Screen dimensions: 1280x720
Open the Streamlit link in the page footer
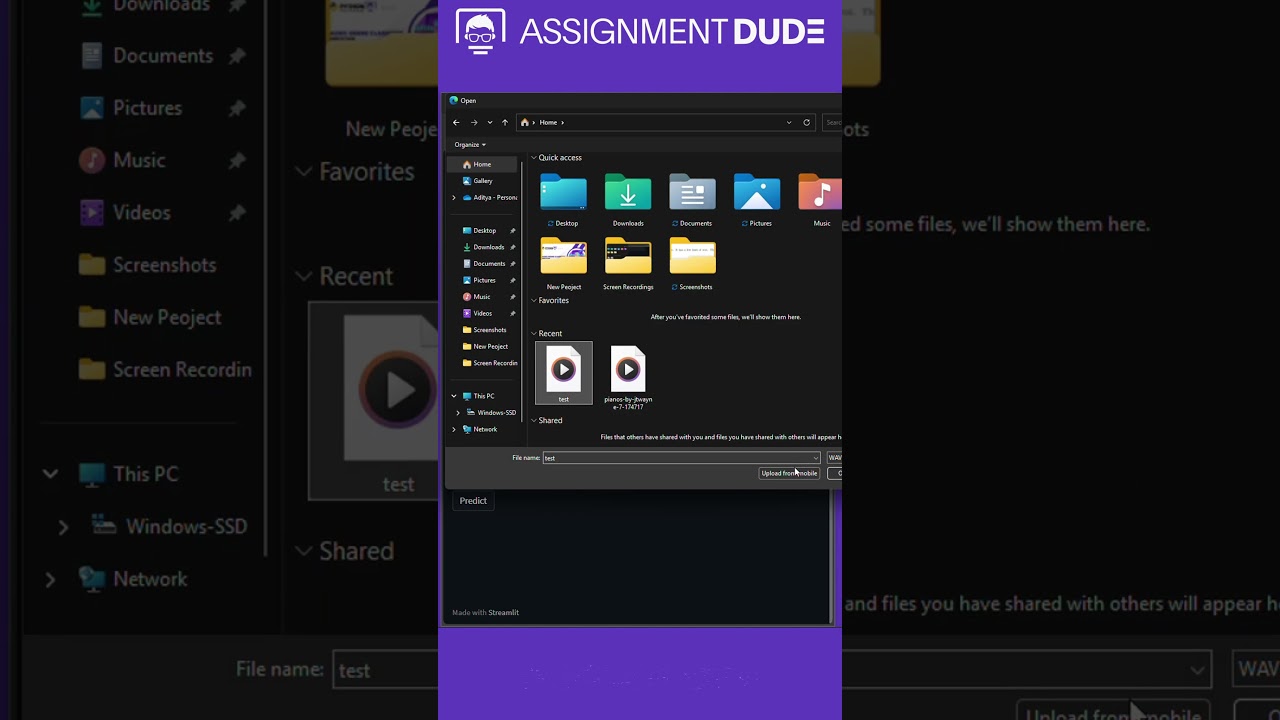(x=504, y=612)
